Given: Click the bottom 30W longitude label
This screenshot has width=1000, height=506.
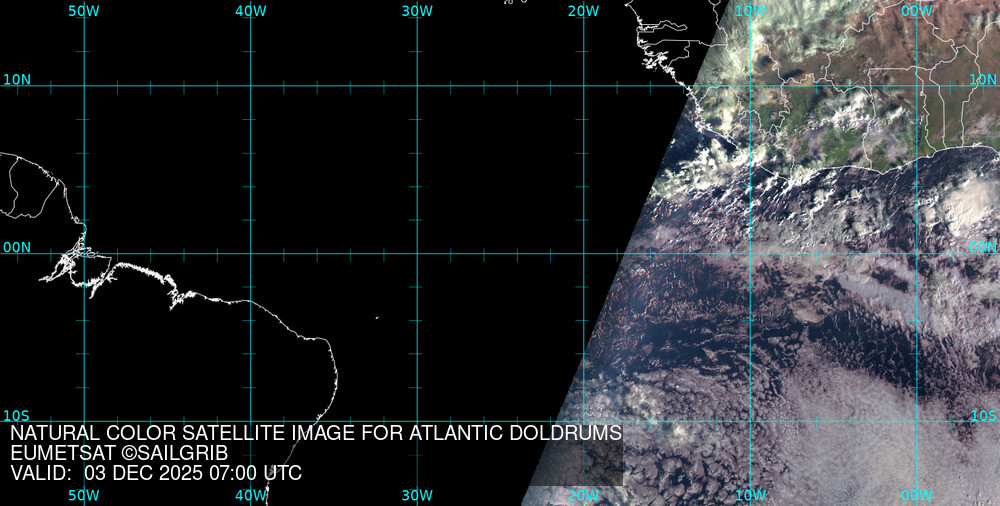Looking at the screenshot, I should (x=417, y=495).
